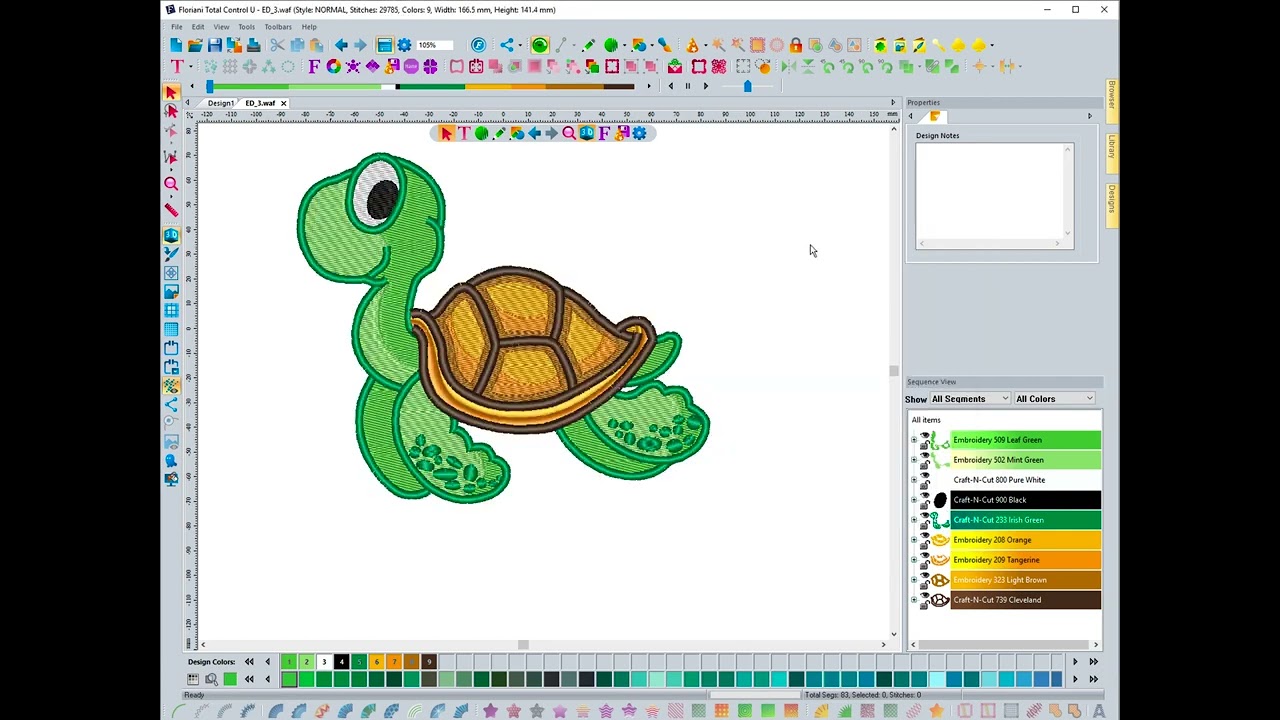Viewport: 1280px width, 720px height.
Task: Click the Zoom magnifier in floating toolbar
Action: click(569, 133)
